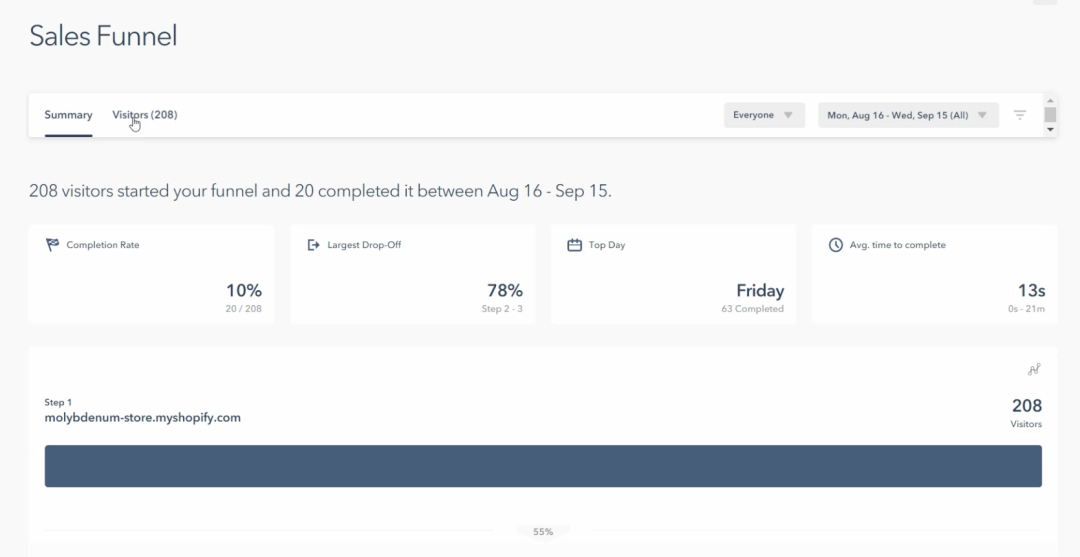Click the chart view icon above Step 1
1080x557 pixels.
[1034, 369]
